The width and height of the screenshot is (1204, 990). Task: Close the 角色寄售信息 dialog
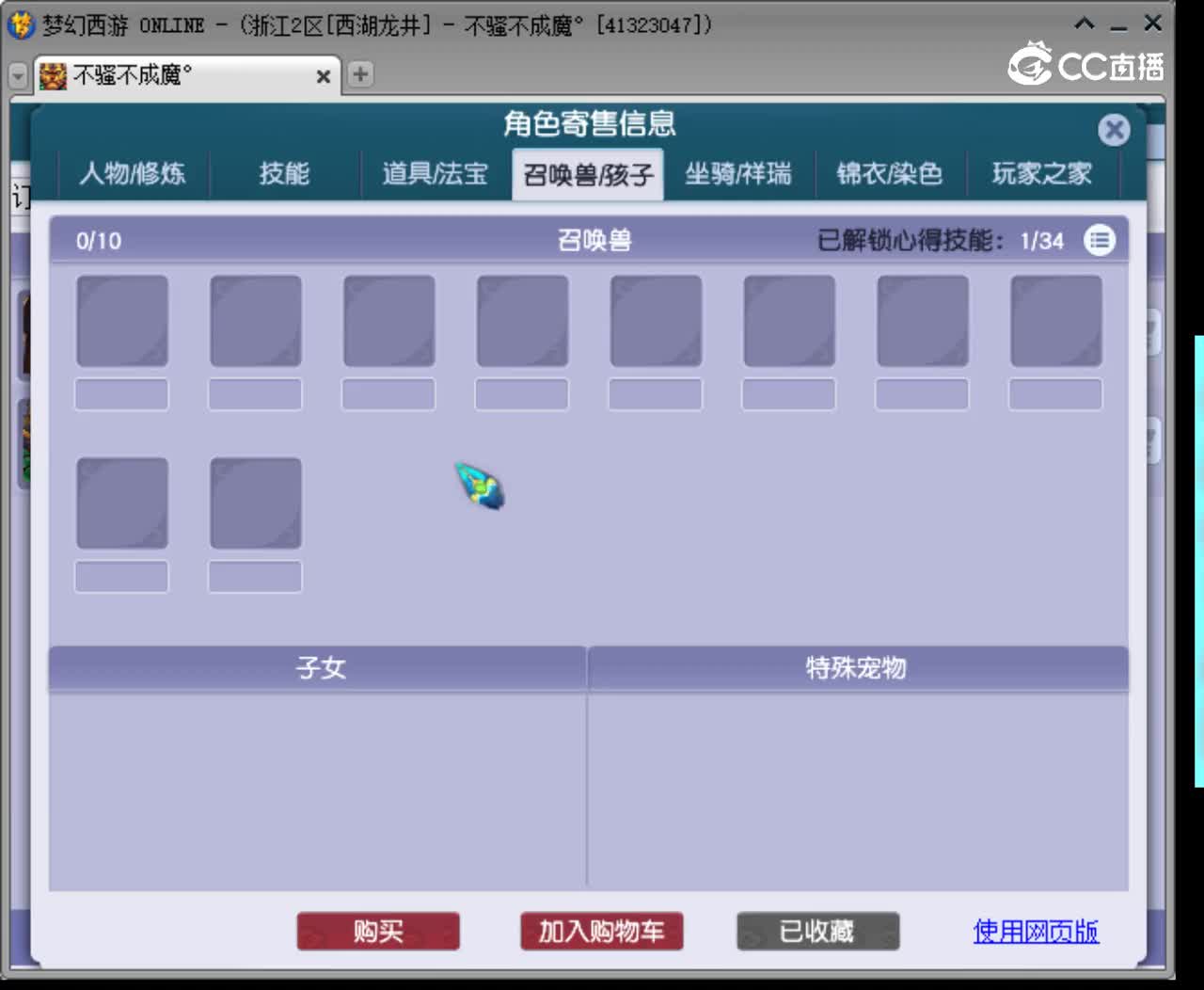click(1115, 130)
